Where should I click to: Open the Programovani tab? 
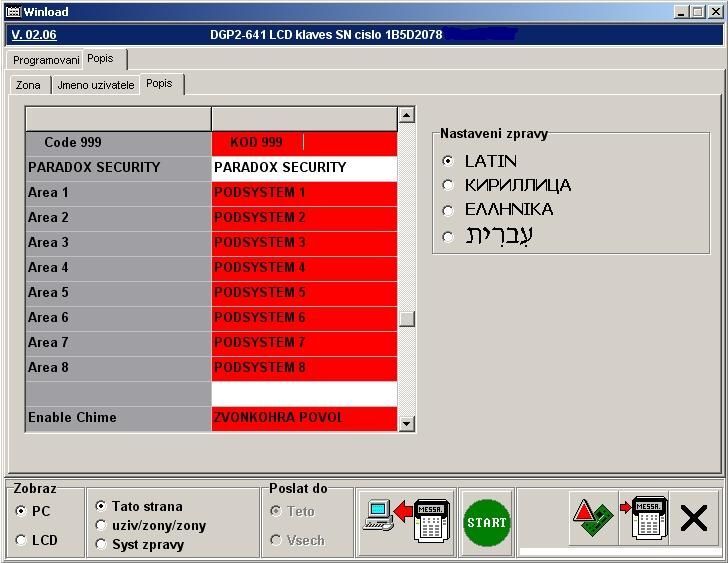[46, 60]
